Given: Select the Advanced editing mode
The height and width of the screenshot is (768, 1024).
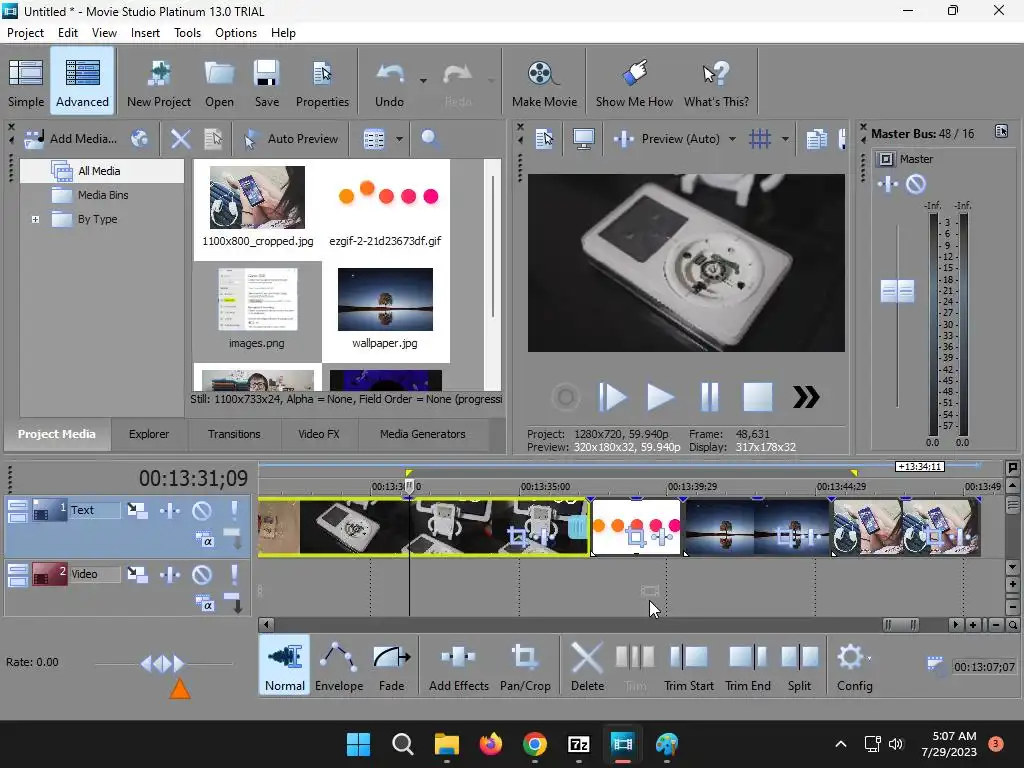Looking at the screenshot, I should [82, 82].
